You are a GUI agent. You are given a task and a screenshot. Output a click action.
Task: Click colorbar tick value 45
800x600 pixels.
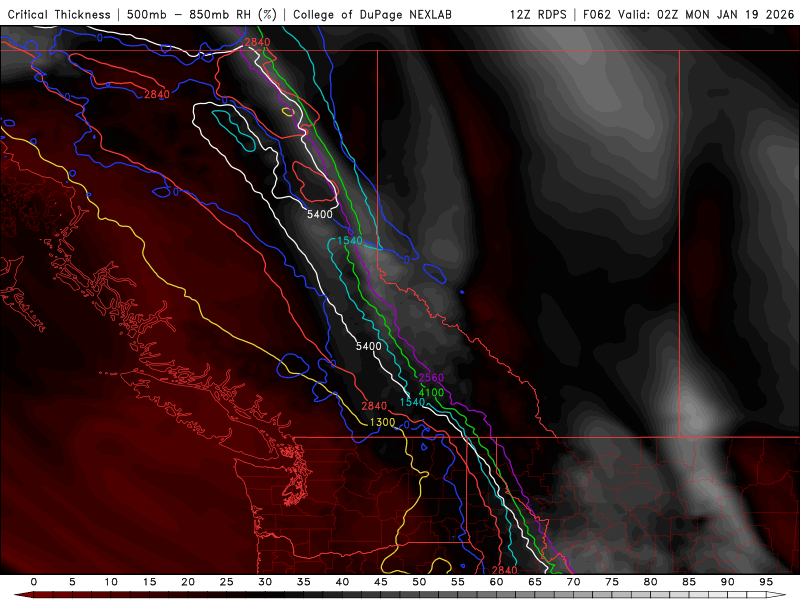click(x=381, y=582)
